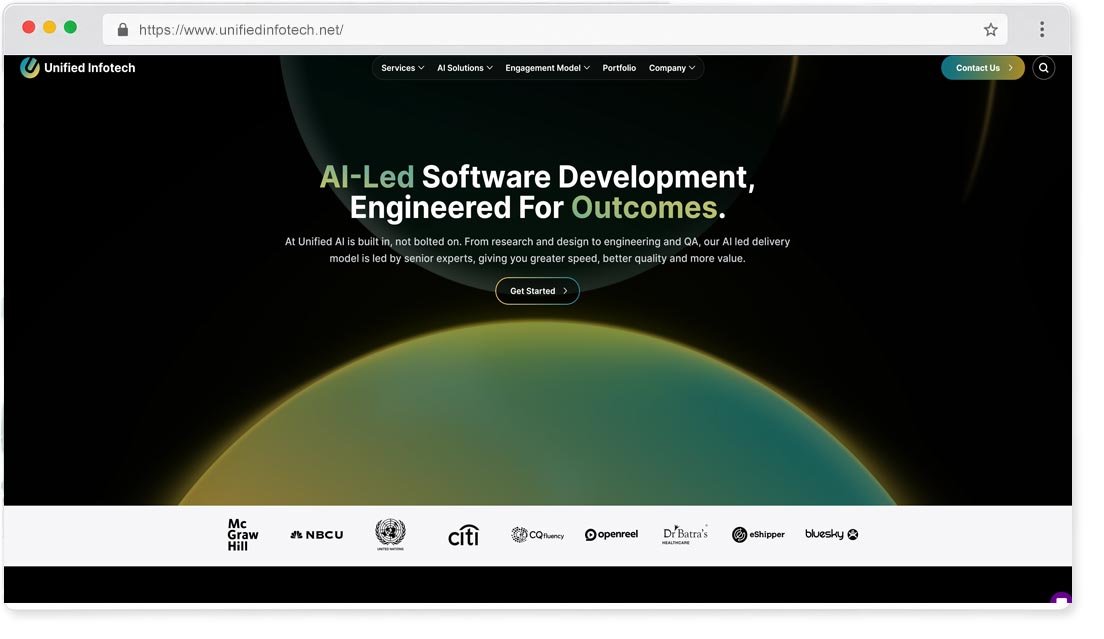The width and height of the screenshot is (1104, 639).
Task: Click the NBCU client logo
Action: tap(317, 535)
